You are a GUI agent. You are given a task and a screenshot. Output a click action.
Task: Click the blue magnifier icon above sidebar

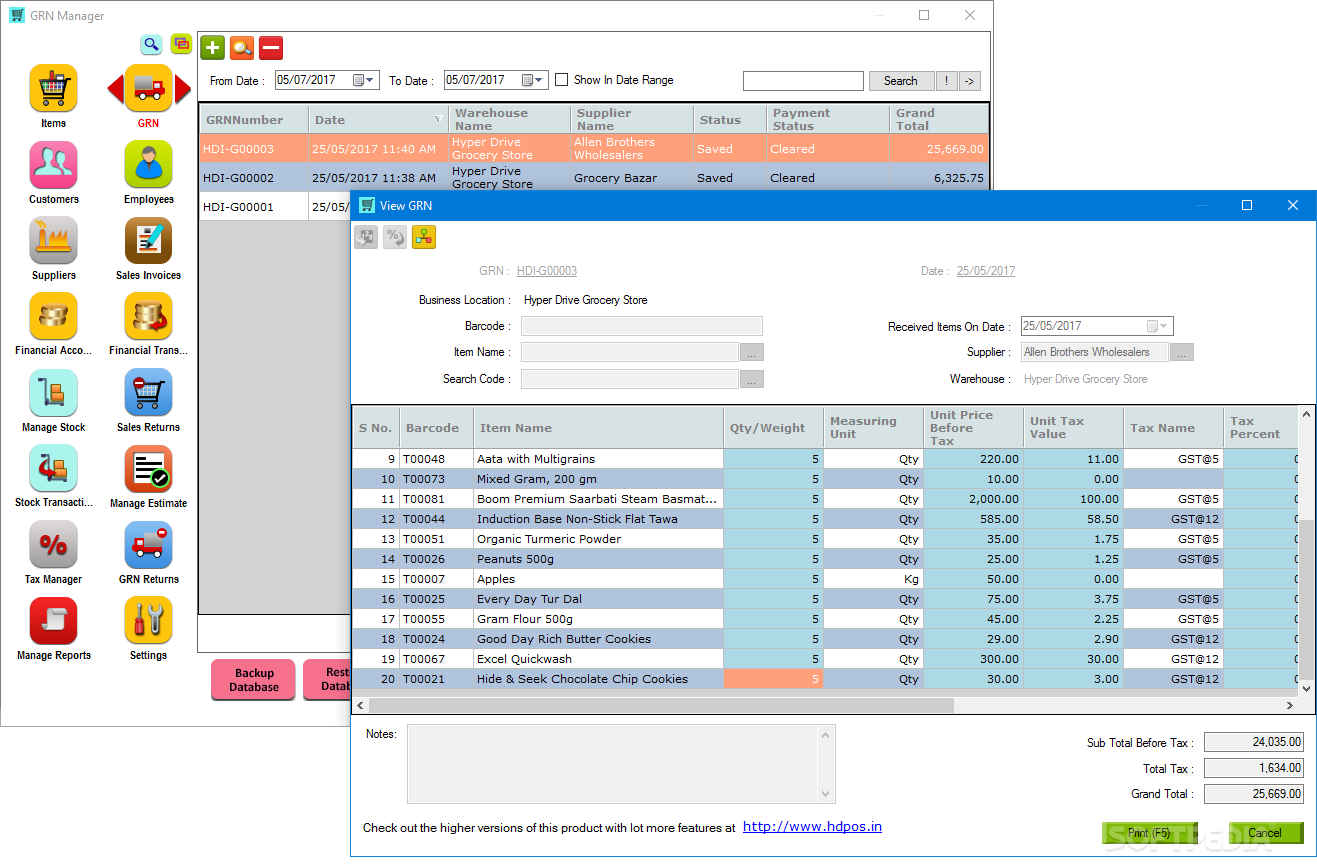pos(151,44)
